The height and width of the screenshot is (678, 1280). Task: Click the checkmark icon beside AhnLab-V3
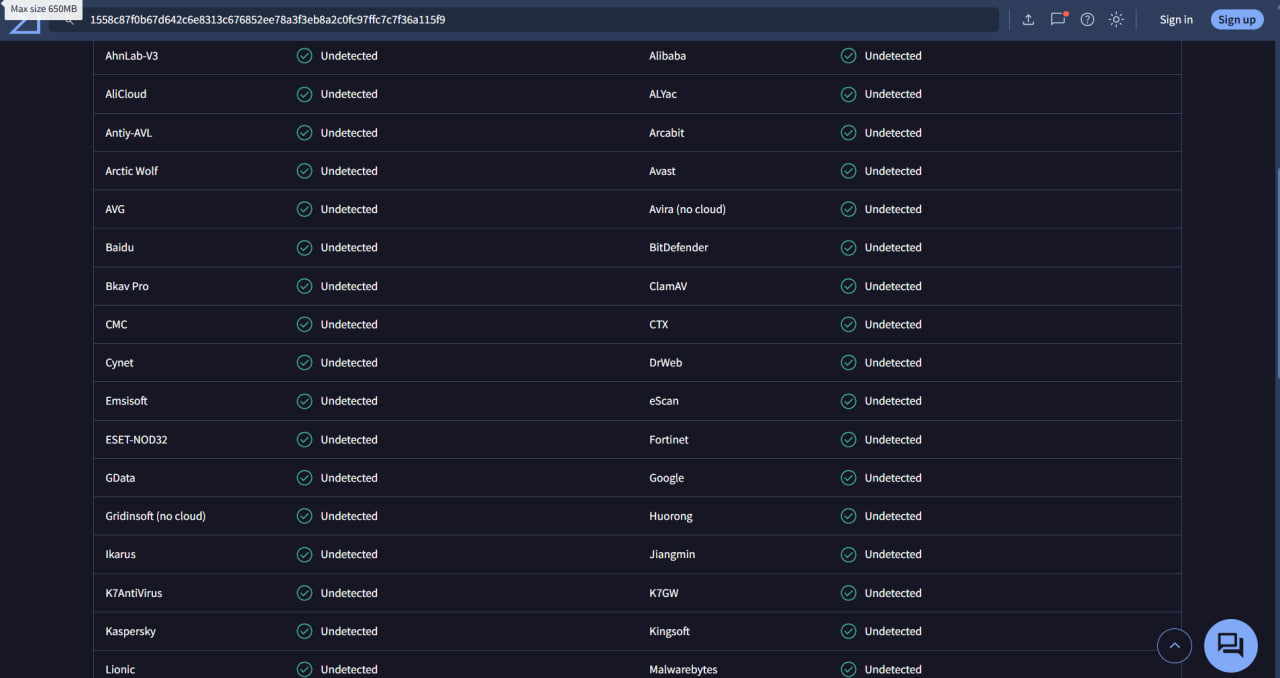pyautogui.click(x=304, y=56)
